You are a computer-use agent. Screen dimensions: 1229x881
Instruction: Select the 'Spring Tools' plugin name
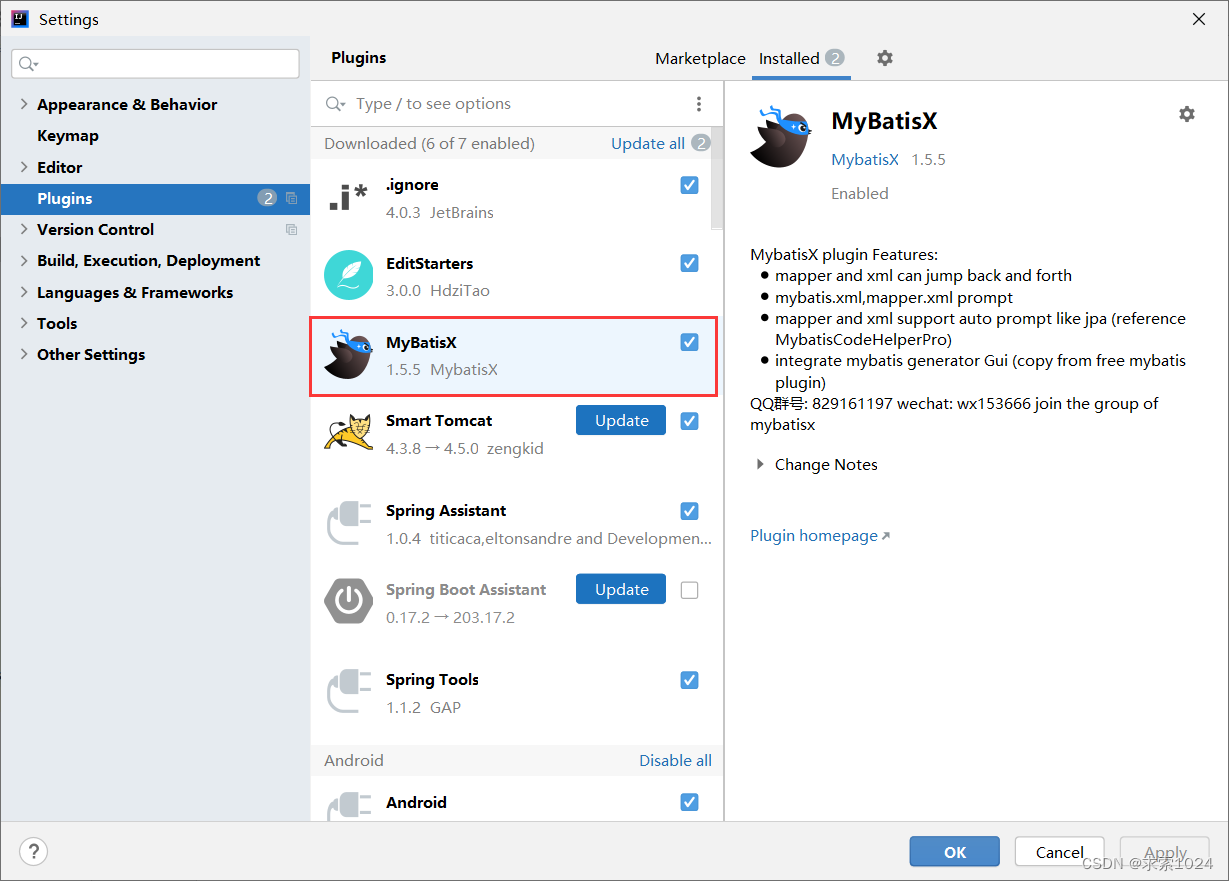pos(432,680)
